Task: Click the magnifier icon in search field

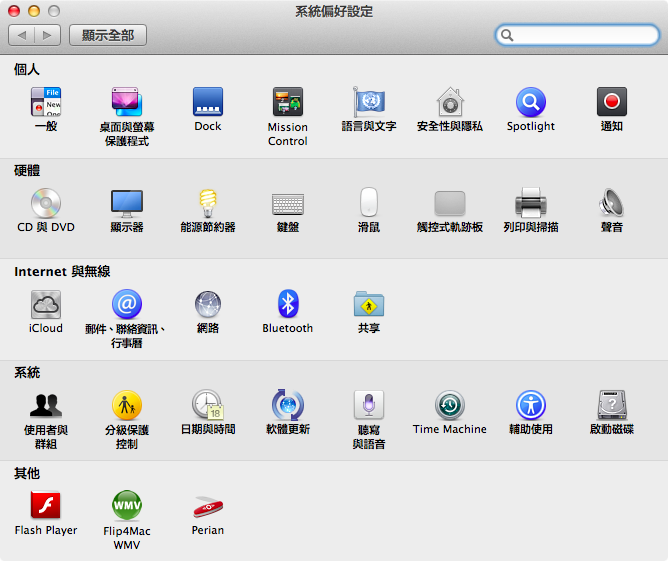Action: [507, 35]
